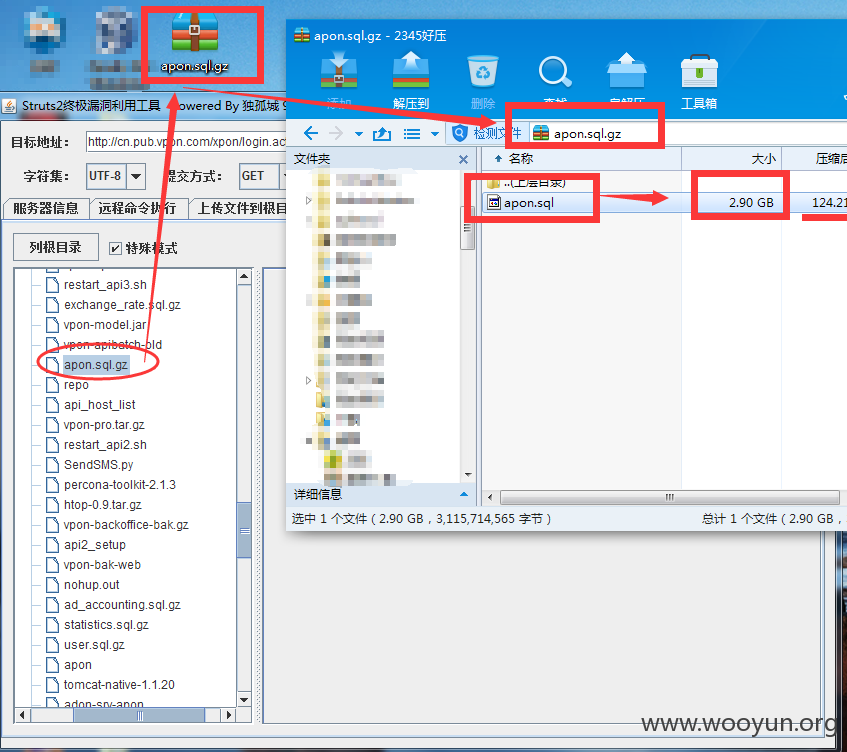
Task: Switch to 上传文件到根目录 tab
Action: coord(238,209)
